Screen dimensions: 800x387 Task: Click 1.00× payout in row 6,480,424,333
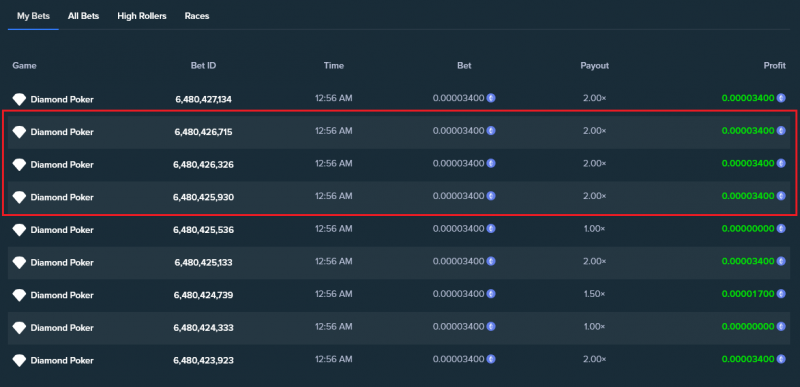[x=594, y=326]
